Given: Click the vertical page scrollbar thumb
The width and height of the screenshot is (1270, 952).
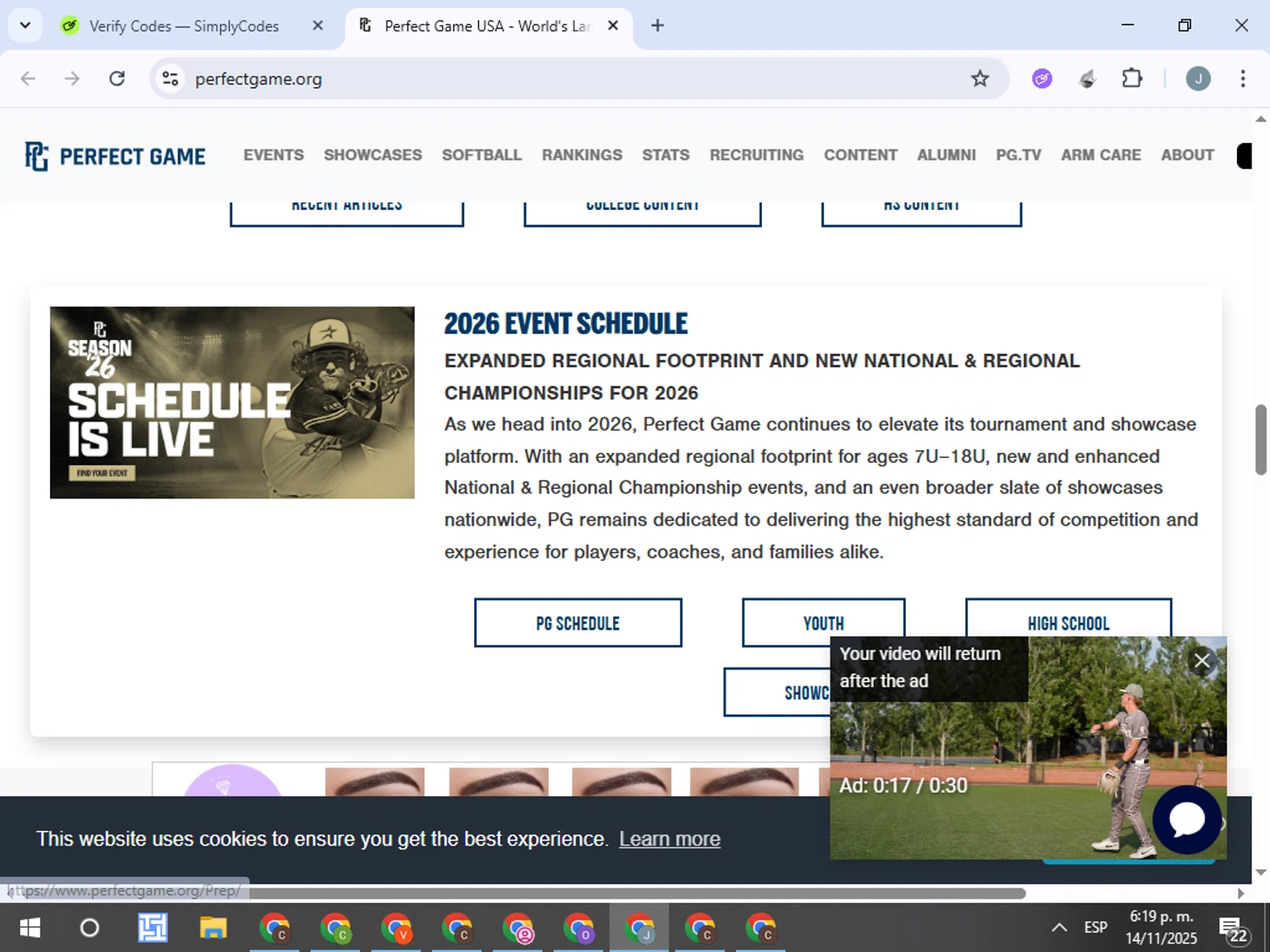Looking at the screenshot, I should 1261,440.
